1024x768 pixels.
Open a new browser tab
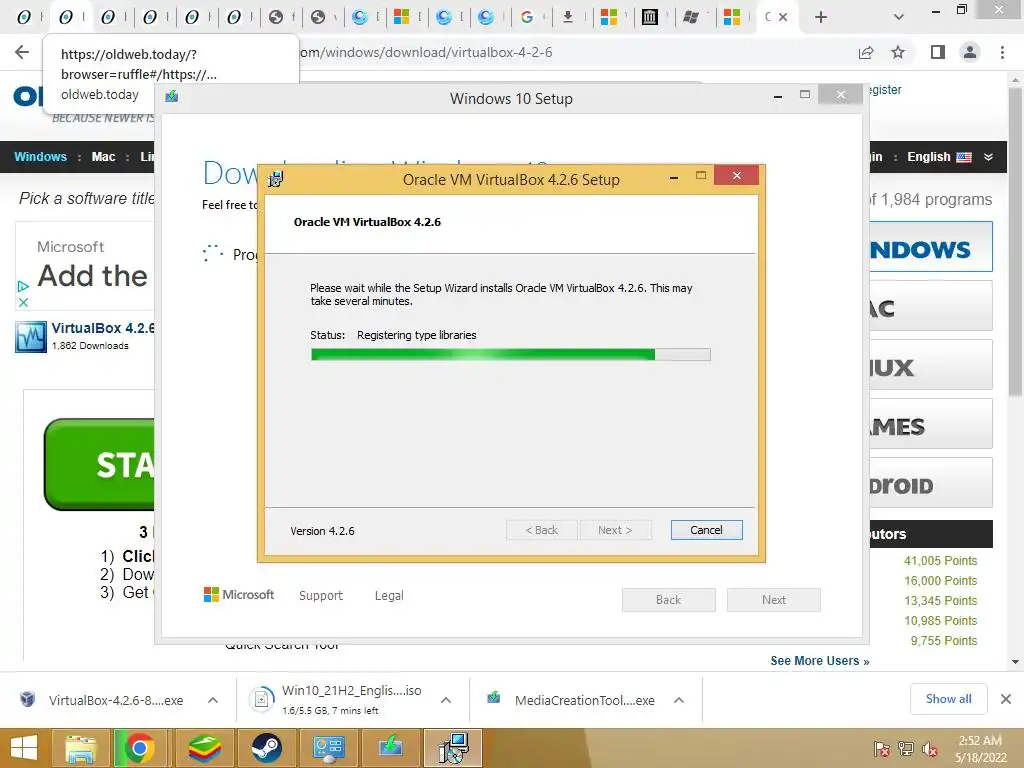821,17
